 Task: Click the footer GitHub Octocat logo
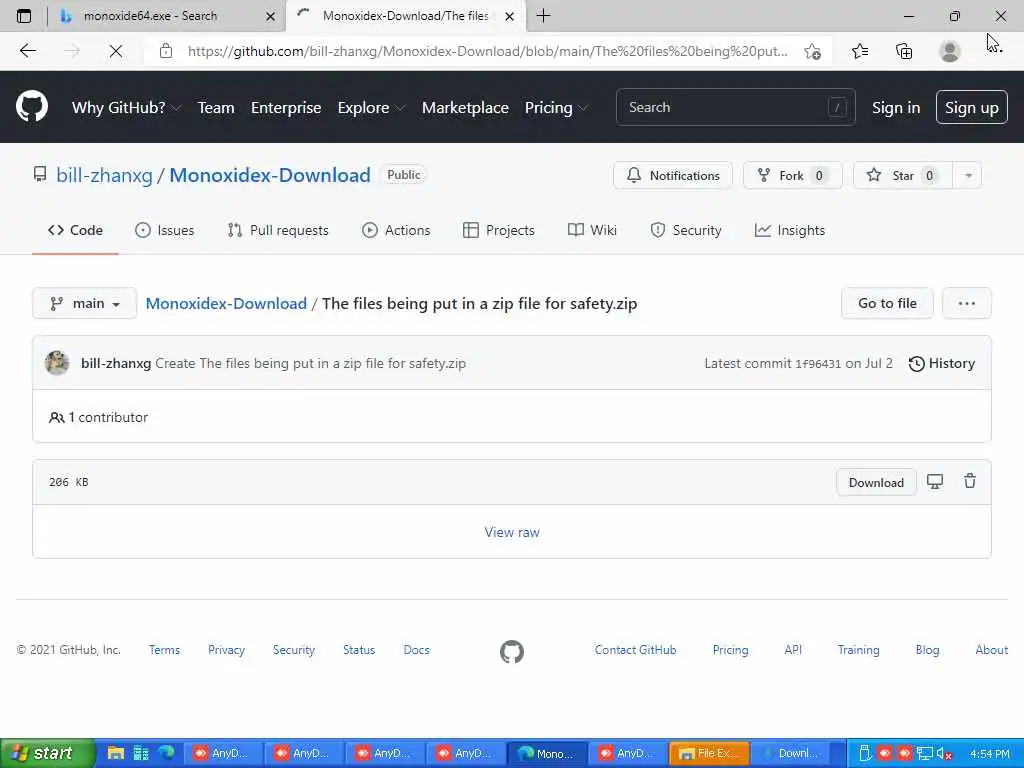(x=511, y=651)
